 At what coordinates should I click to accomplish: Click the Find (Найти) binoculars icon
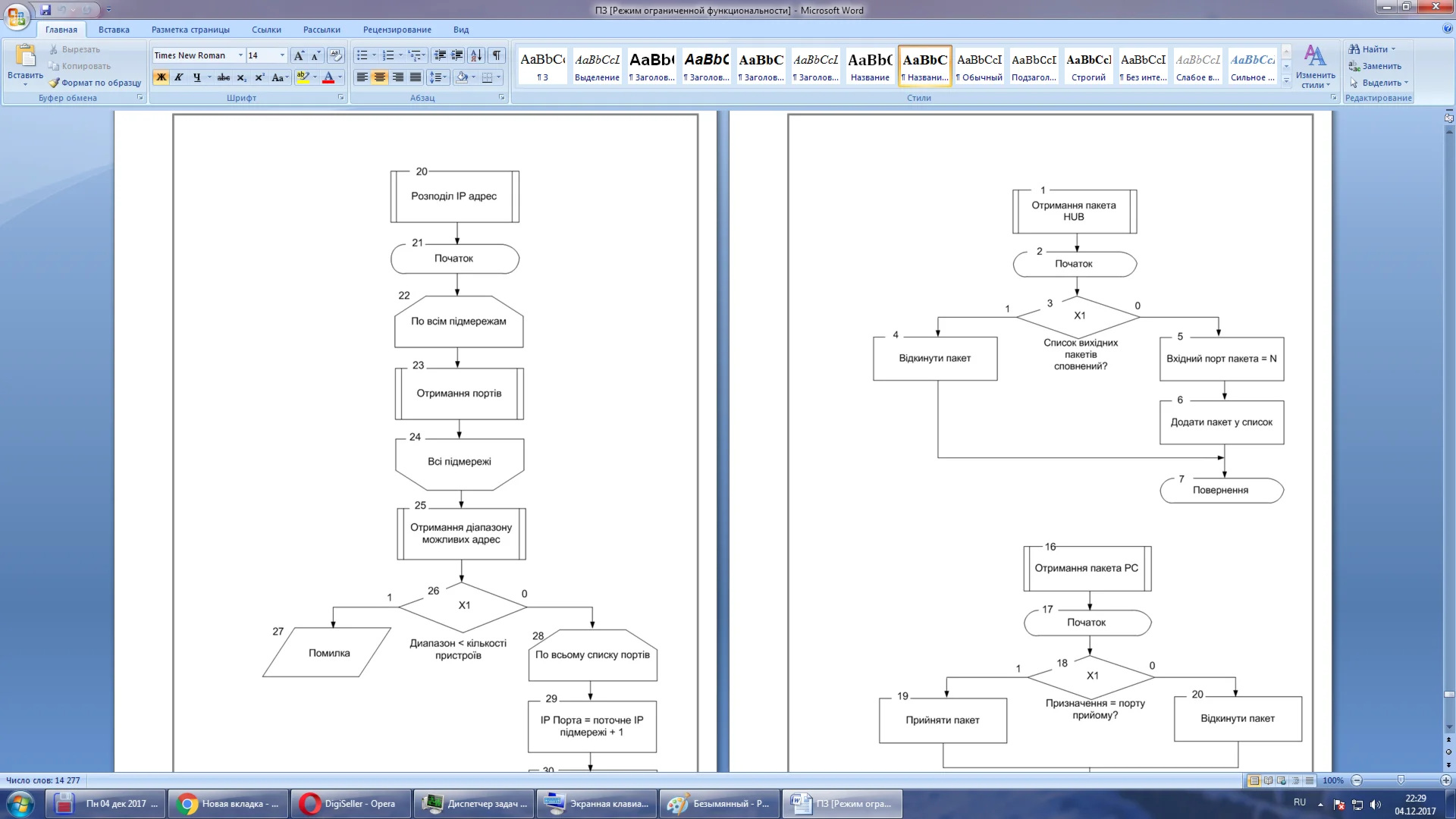point(1354,49)
